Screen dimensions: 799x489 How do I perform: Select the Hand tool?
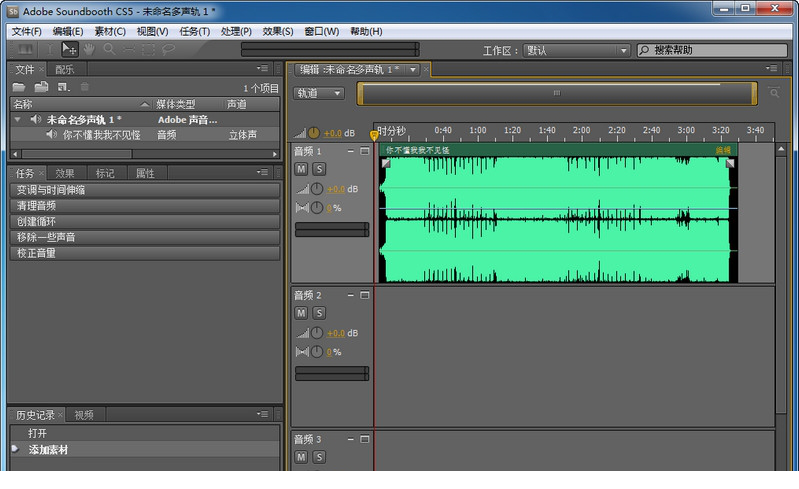(x=89, y=49)
